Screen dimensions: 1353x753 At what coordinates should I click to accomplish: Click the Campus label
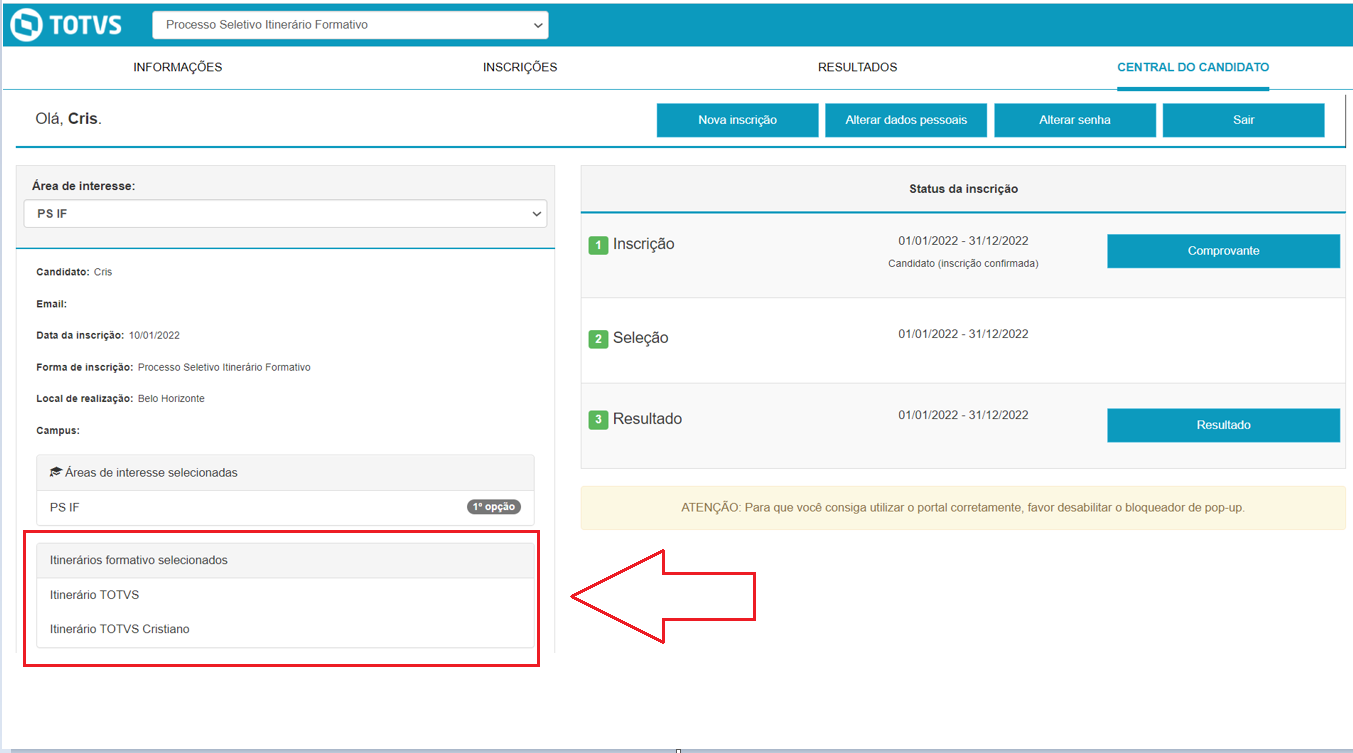57,431
